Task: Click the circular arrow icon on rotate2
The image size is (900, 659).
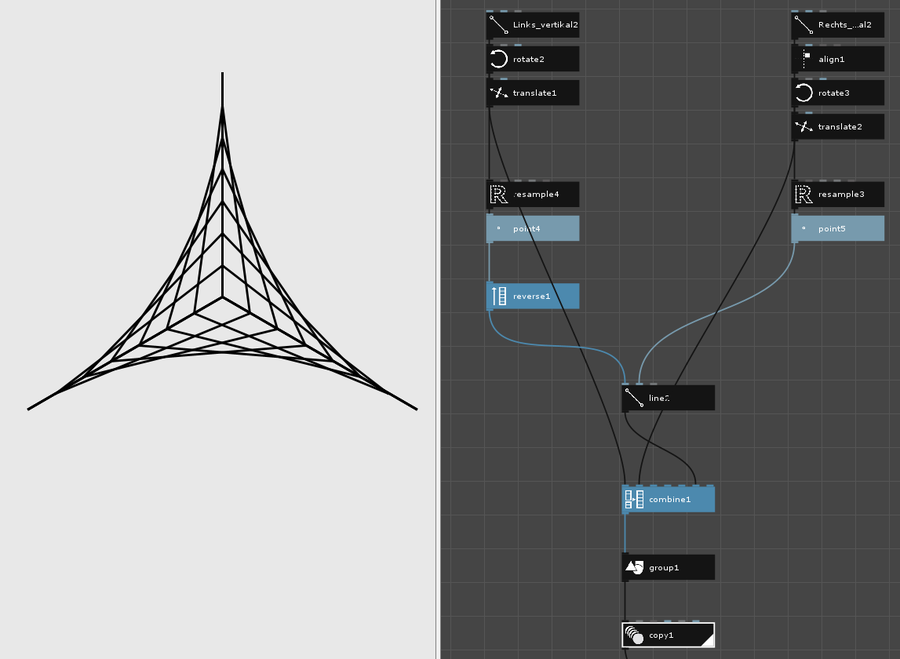Action: [x=498, y=59]
